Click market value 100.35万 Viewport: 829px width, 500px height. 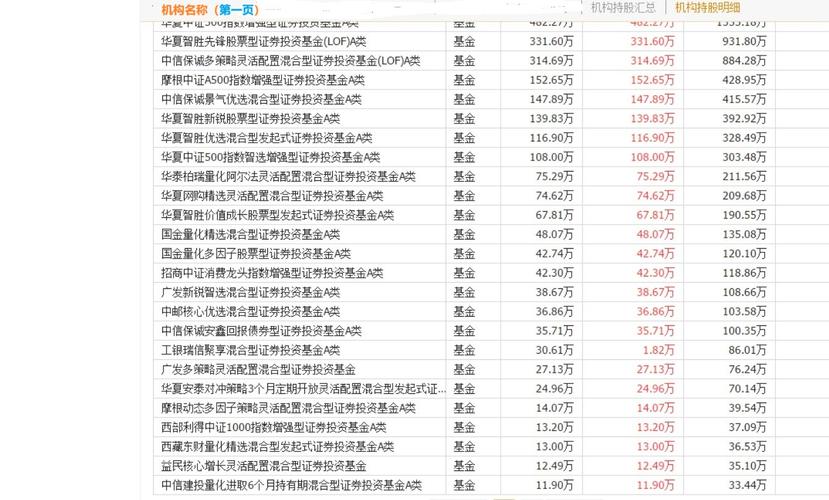(744, 331)
